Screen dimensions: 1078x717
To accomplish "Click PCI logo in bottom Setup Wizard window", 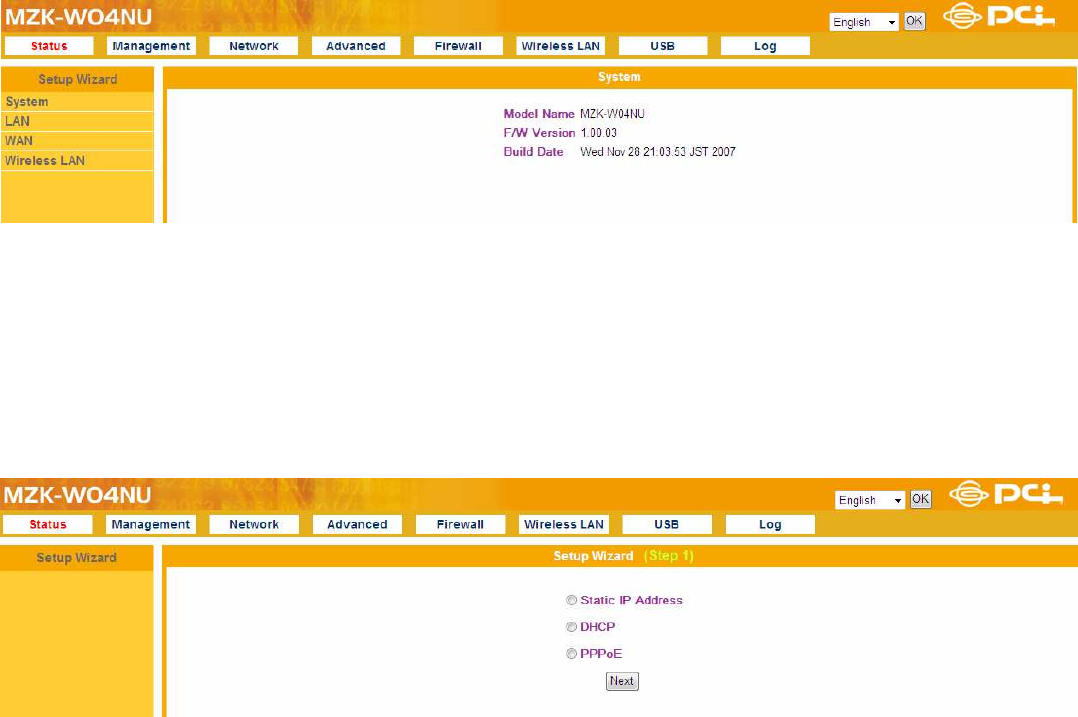I will point(1006,494).
